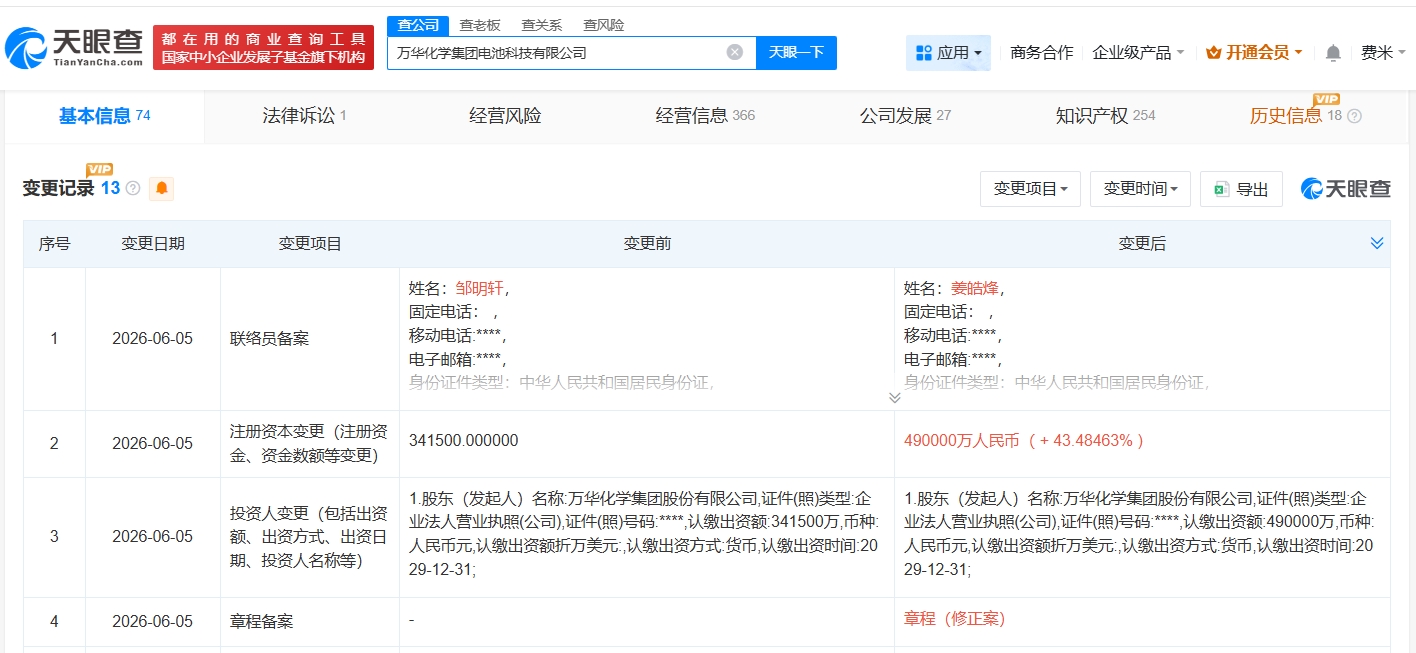Switch to 公司发展 tab
Screen dimensions: 1416x653
(x=905, y=116)
